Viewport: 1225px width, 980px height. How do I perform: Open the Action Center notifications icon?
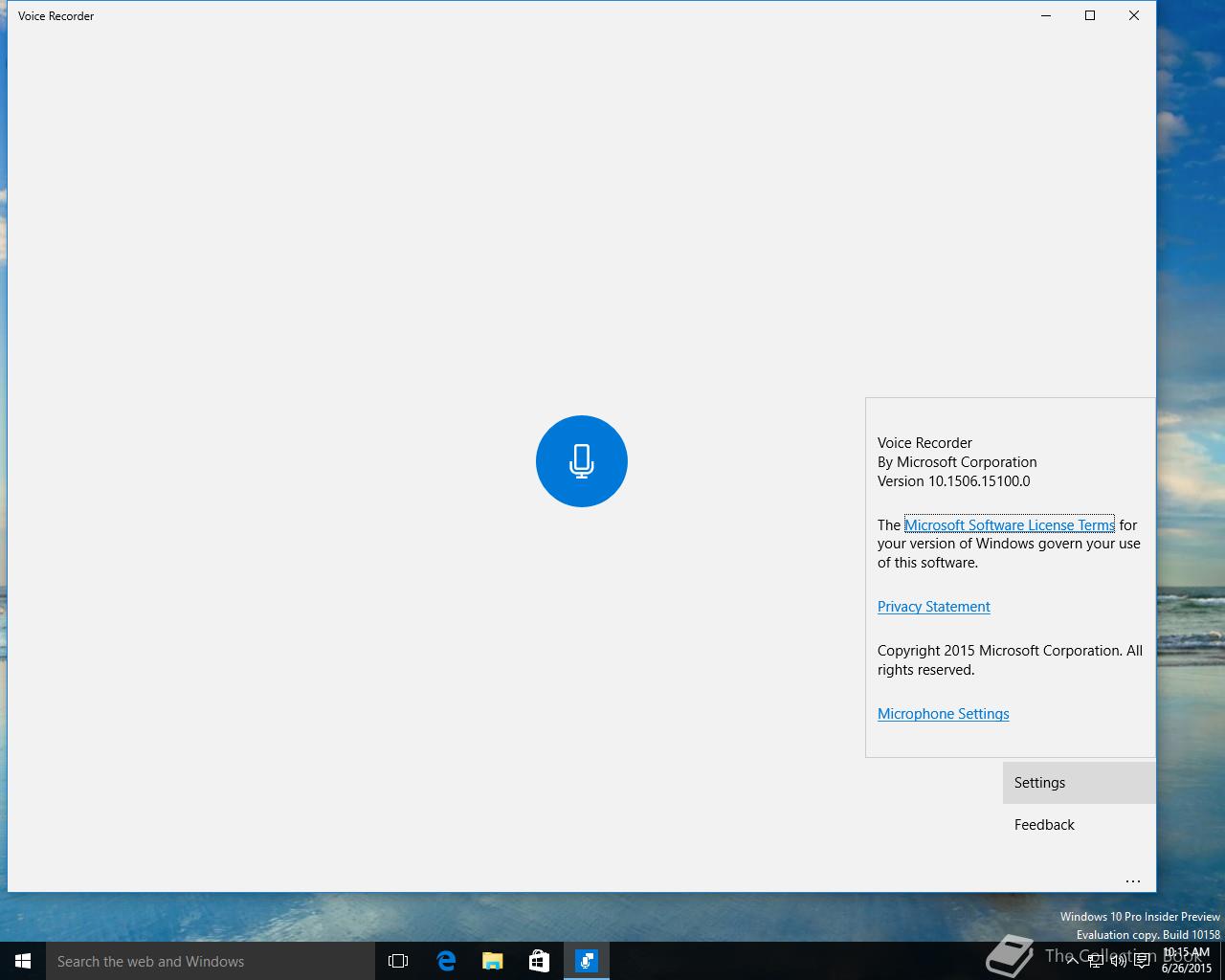[1142, 961]
